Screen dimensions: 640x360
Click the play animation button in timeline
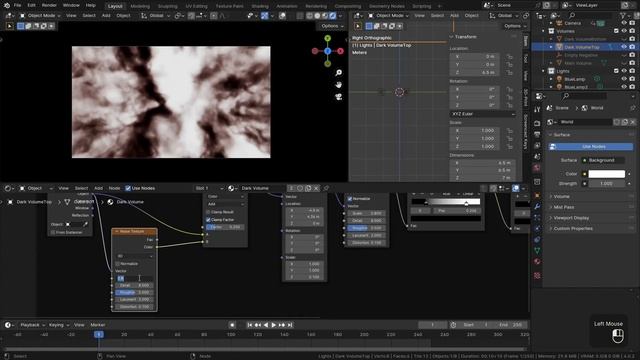[x=274, y=325]
